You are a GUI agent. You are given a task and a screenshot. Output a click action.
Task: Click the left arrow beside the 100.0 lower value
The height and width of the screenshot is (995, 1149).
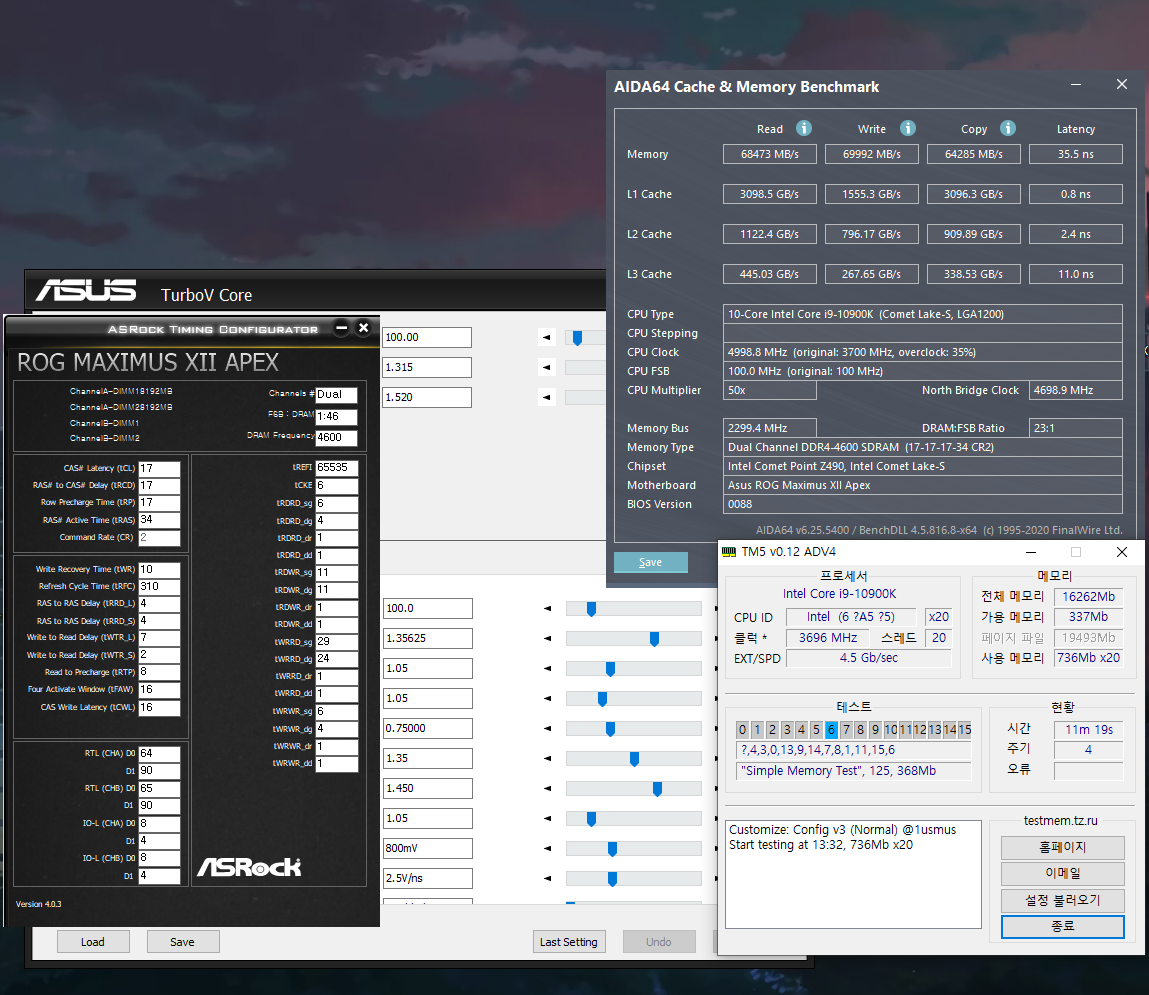click(x=547, y=608)
